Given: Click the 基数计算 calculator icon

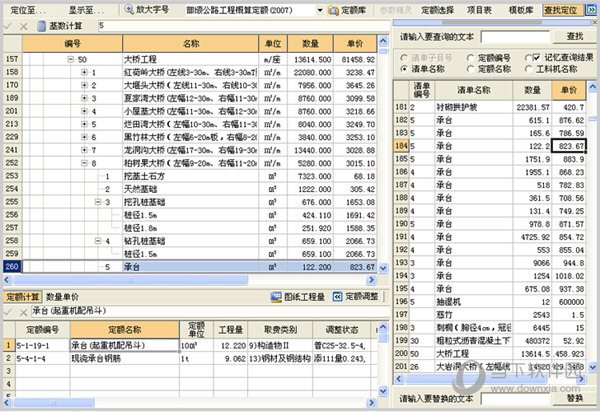Looking at the screenshot, I should [x=42, y=26].
